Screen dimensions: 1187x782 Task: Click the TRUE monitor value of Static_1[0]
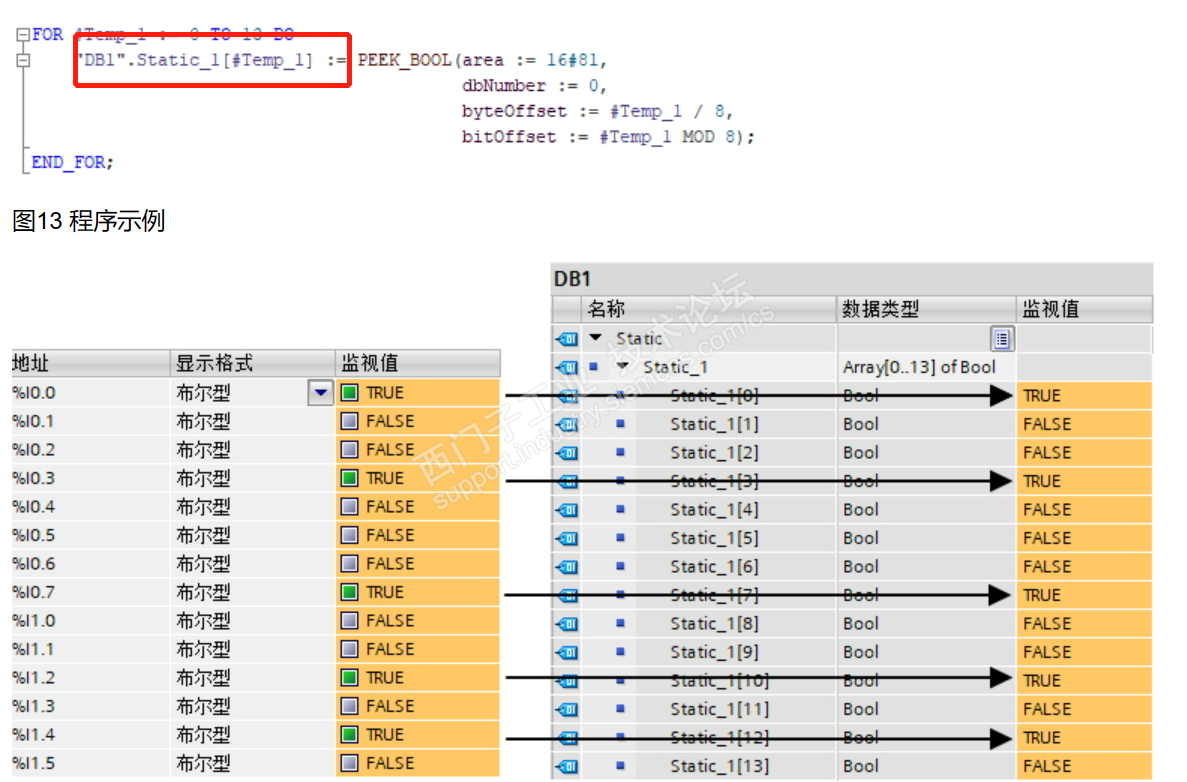[1084, 396]
